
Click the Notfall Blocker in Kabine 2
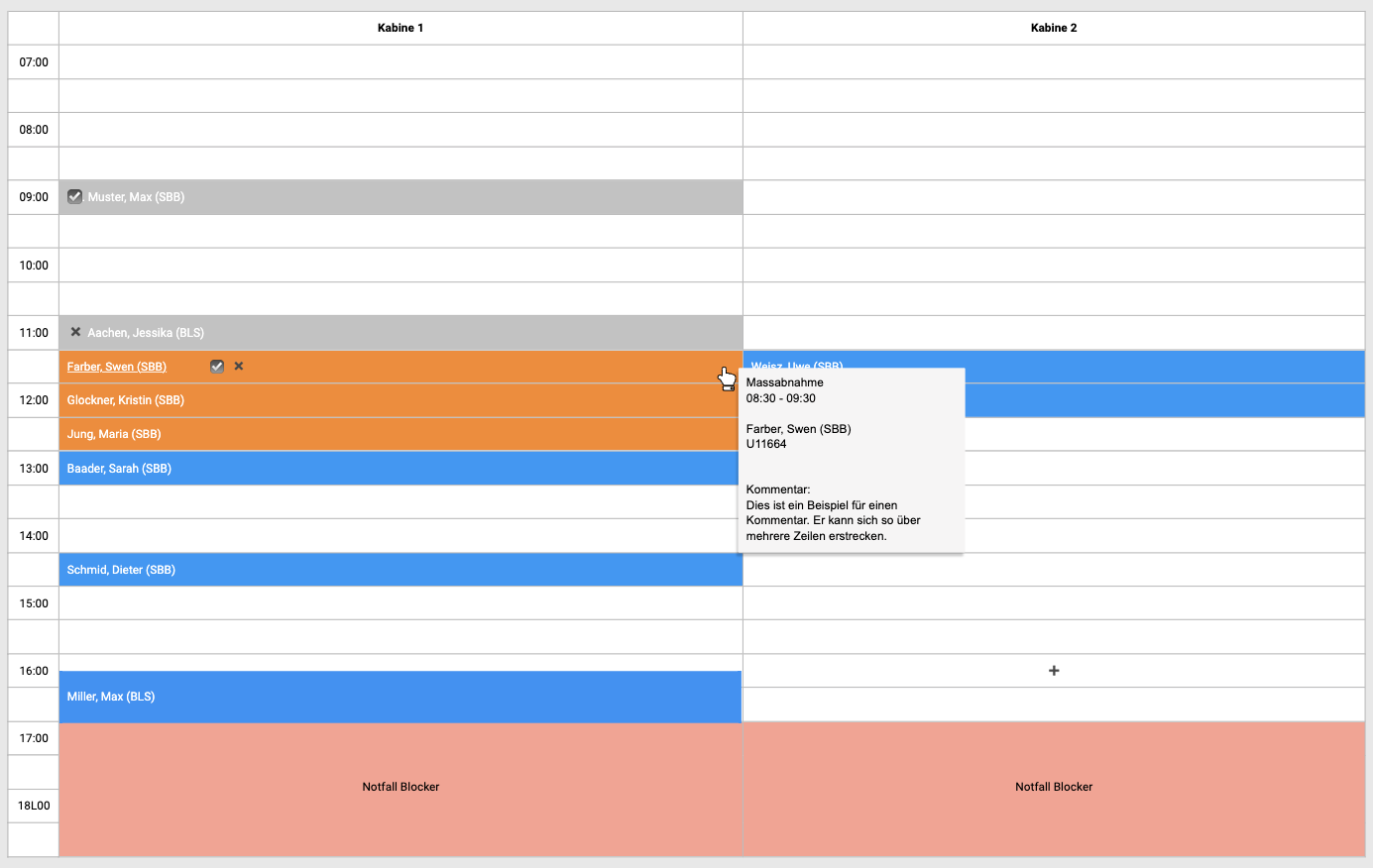1054,787
